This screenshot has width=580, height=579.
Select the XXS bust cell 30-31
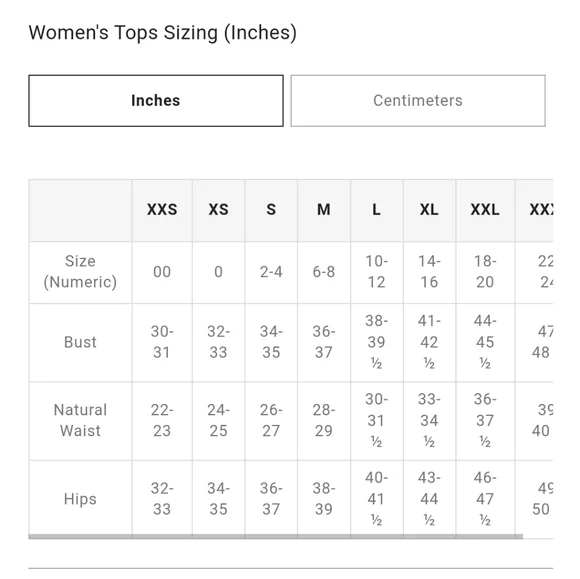coord(162,342)
